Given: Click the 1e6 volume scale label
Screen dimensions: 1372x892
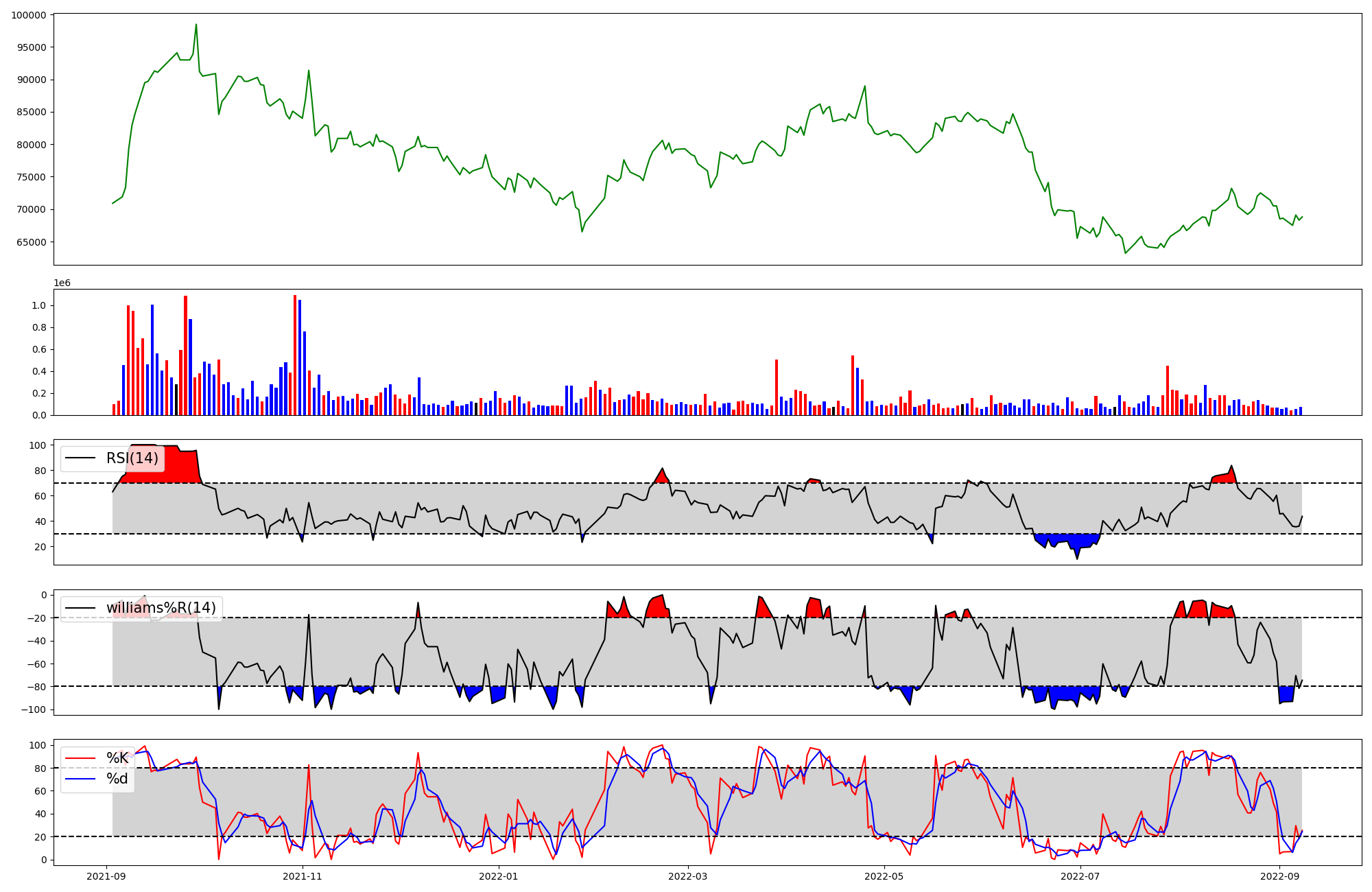Looking at the screenshot, I should [x=62, y=283].
